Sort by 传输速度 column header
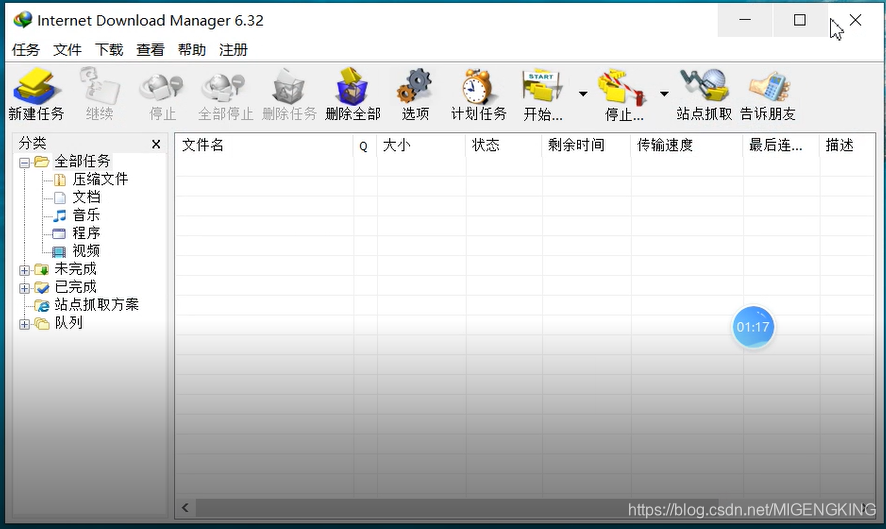The width and height of the screenshot is (886, 529). [x=687, y=145]
